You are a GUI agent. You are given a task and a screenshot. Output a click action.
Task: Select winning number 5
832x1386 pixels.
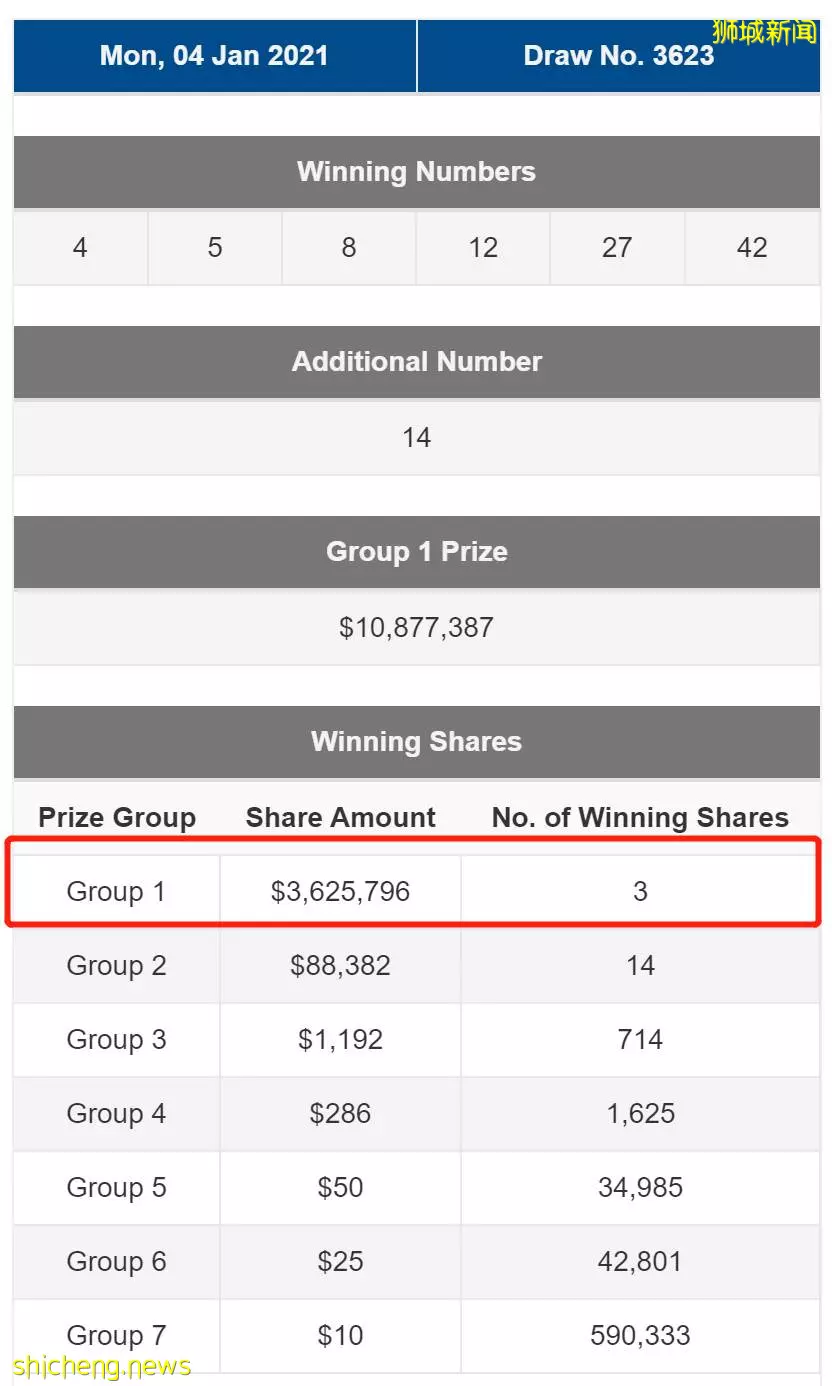pyautogui.click(x=214, y=248)
